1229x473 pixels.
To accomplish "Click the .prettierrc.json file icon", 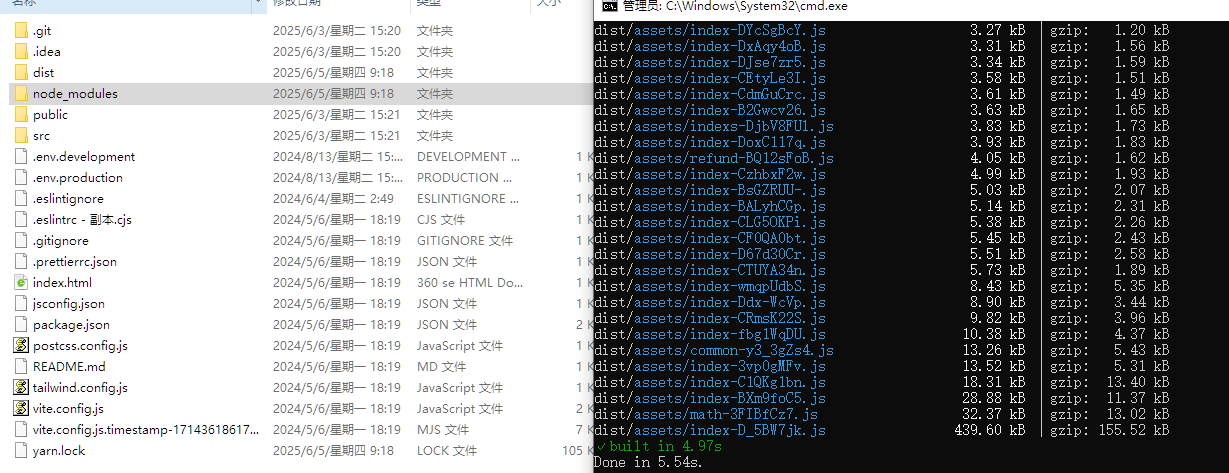I will (x=22, y=262).
